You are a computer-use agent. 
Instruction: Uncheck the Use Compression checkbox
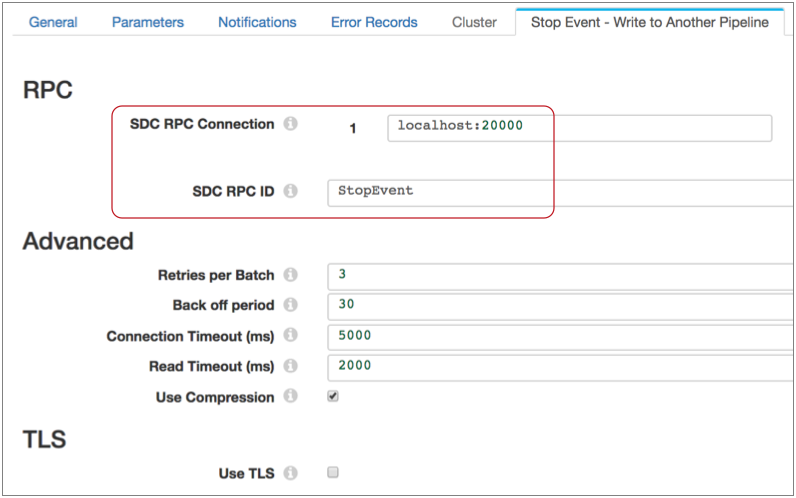[x=333, y=396]
